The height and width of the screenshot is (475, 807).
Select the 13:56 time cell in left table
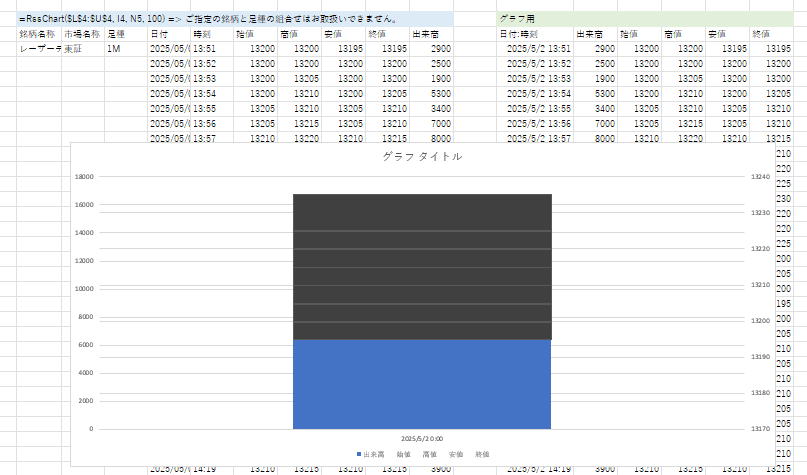click(x=212, y=124)
